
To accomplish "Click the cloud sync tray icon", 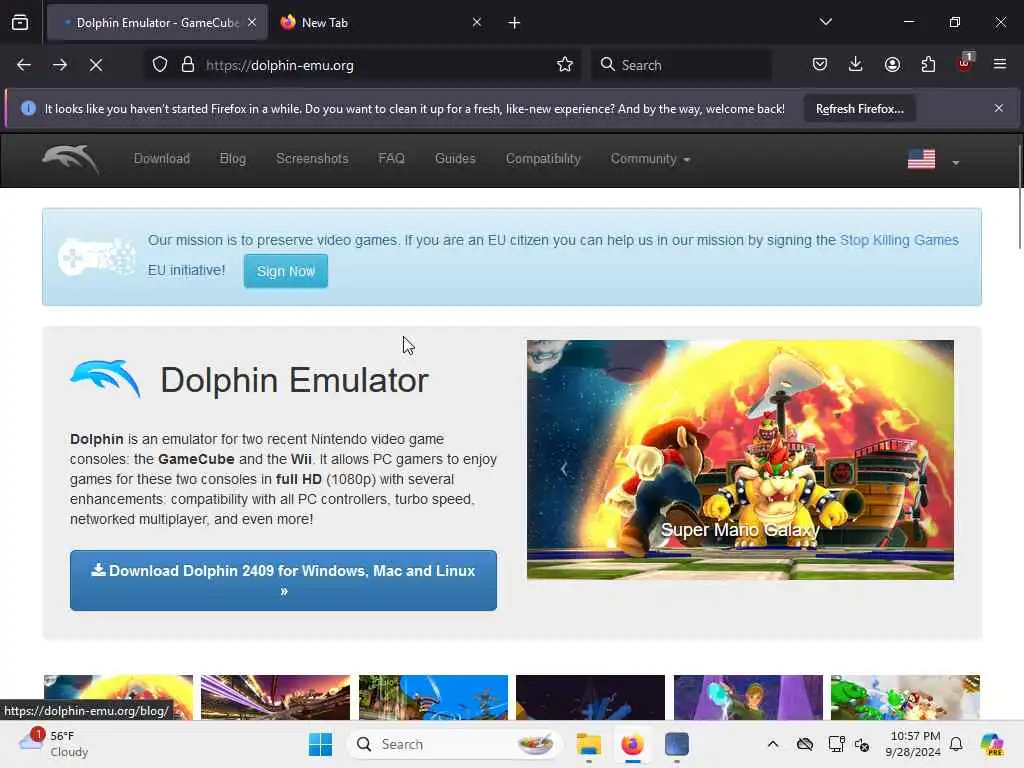I will [805, 744].
